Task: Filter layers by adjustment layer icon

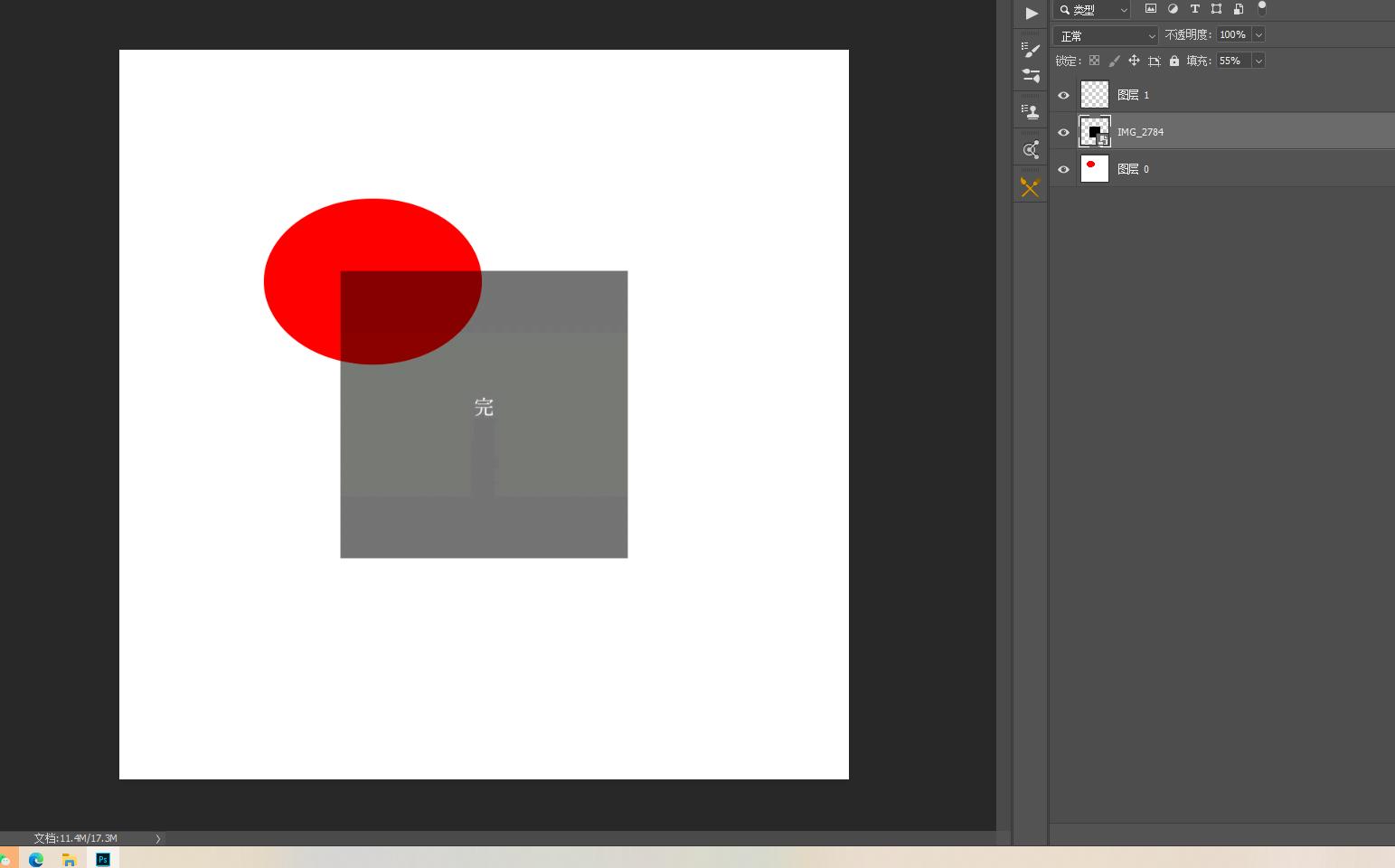Action: click(1173, 9)
